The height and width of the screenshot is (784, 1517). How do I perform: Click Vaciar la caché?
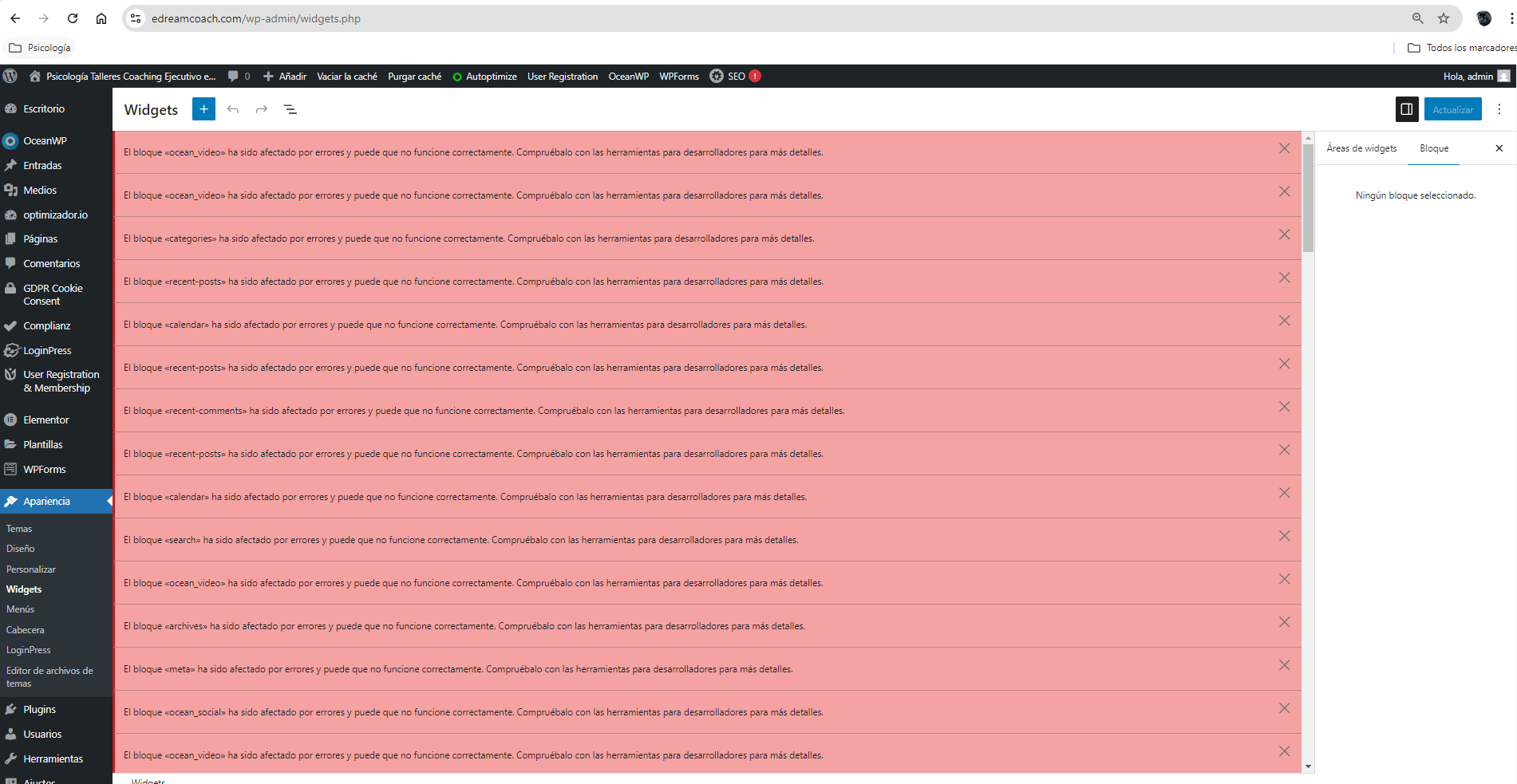click(347, 77)
